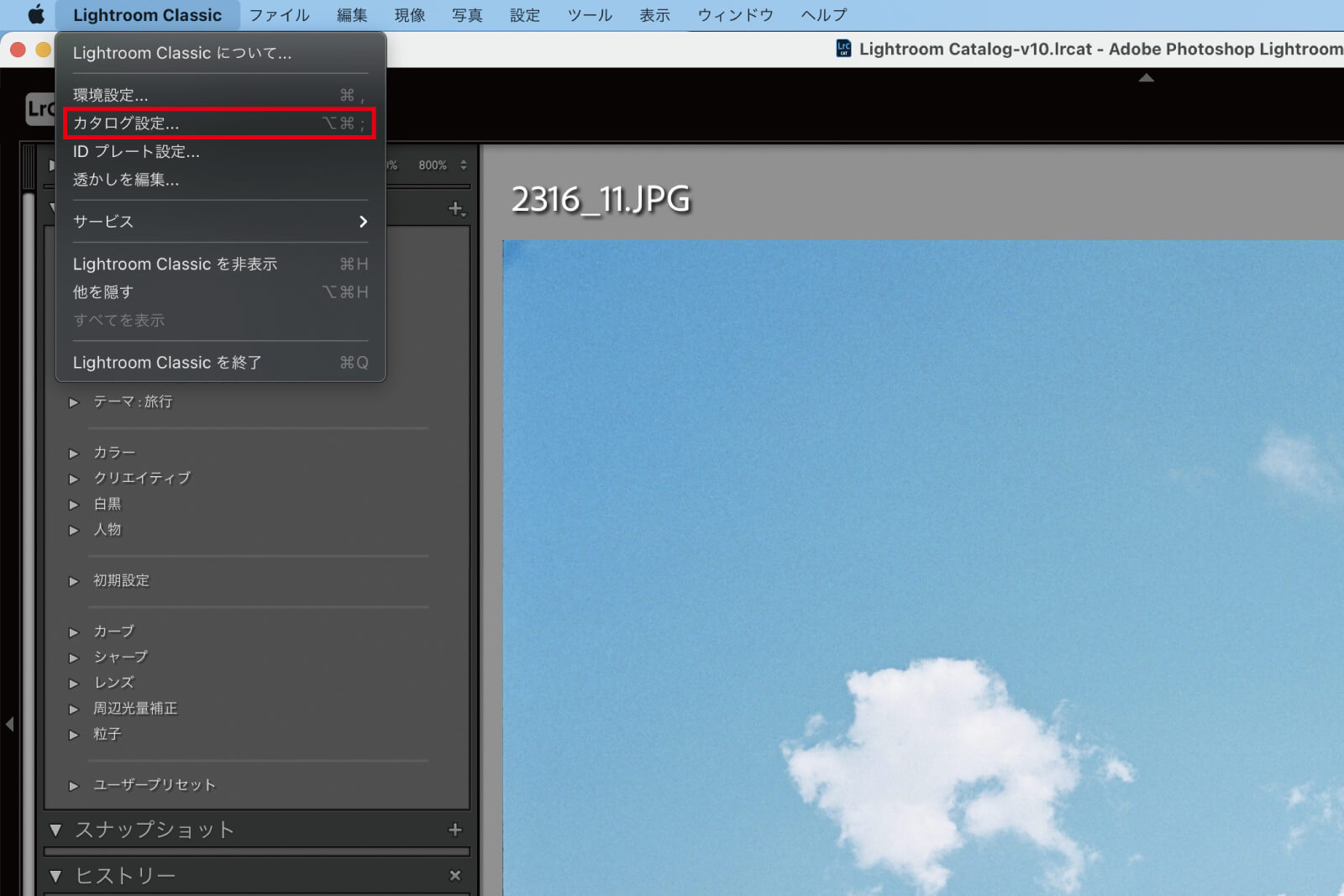Open the 設定 menu

525,15
